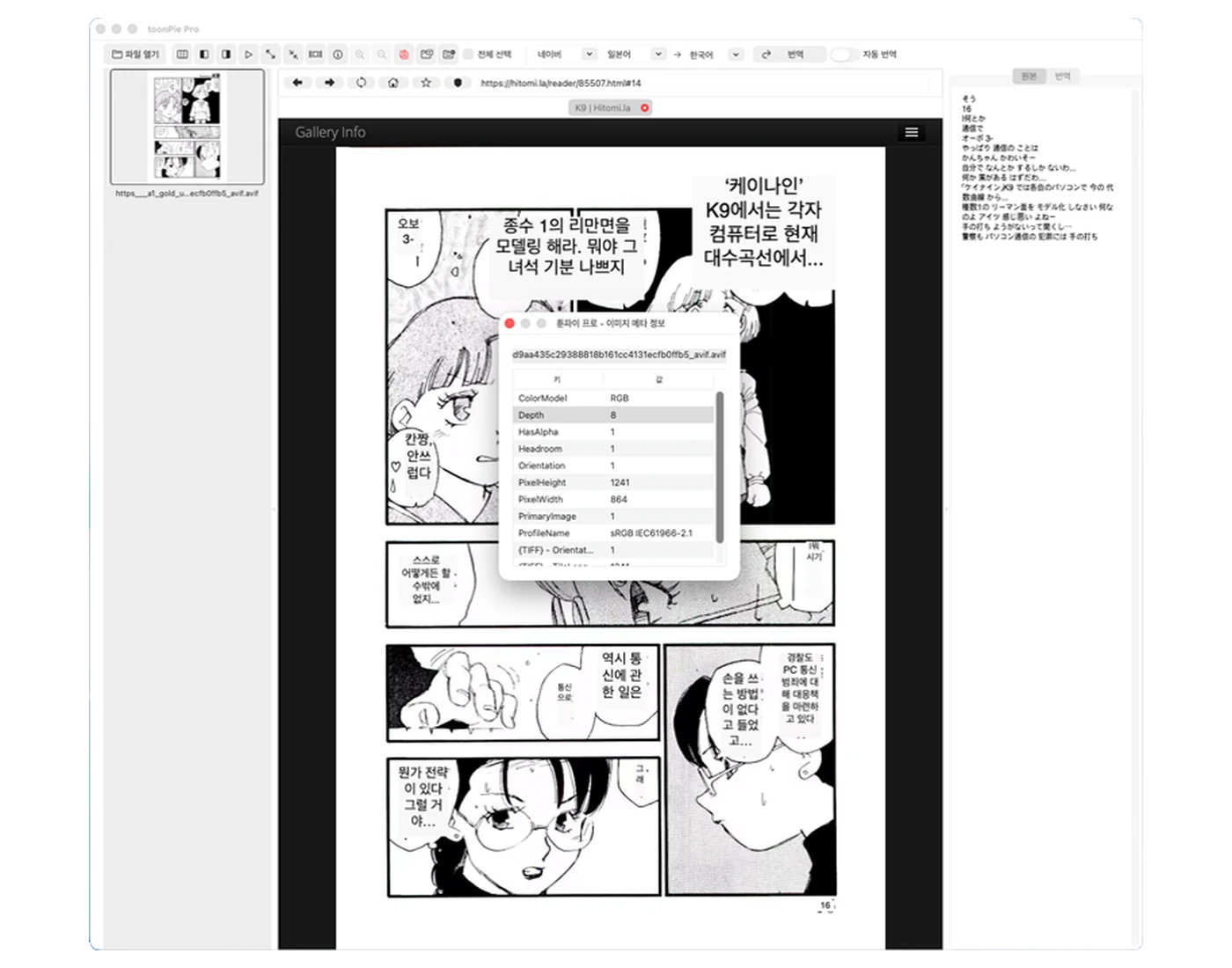Select the PrimaryImage row
The width and height of the screenshot is (1232, 968).
613,517
